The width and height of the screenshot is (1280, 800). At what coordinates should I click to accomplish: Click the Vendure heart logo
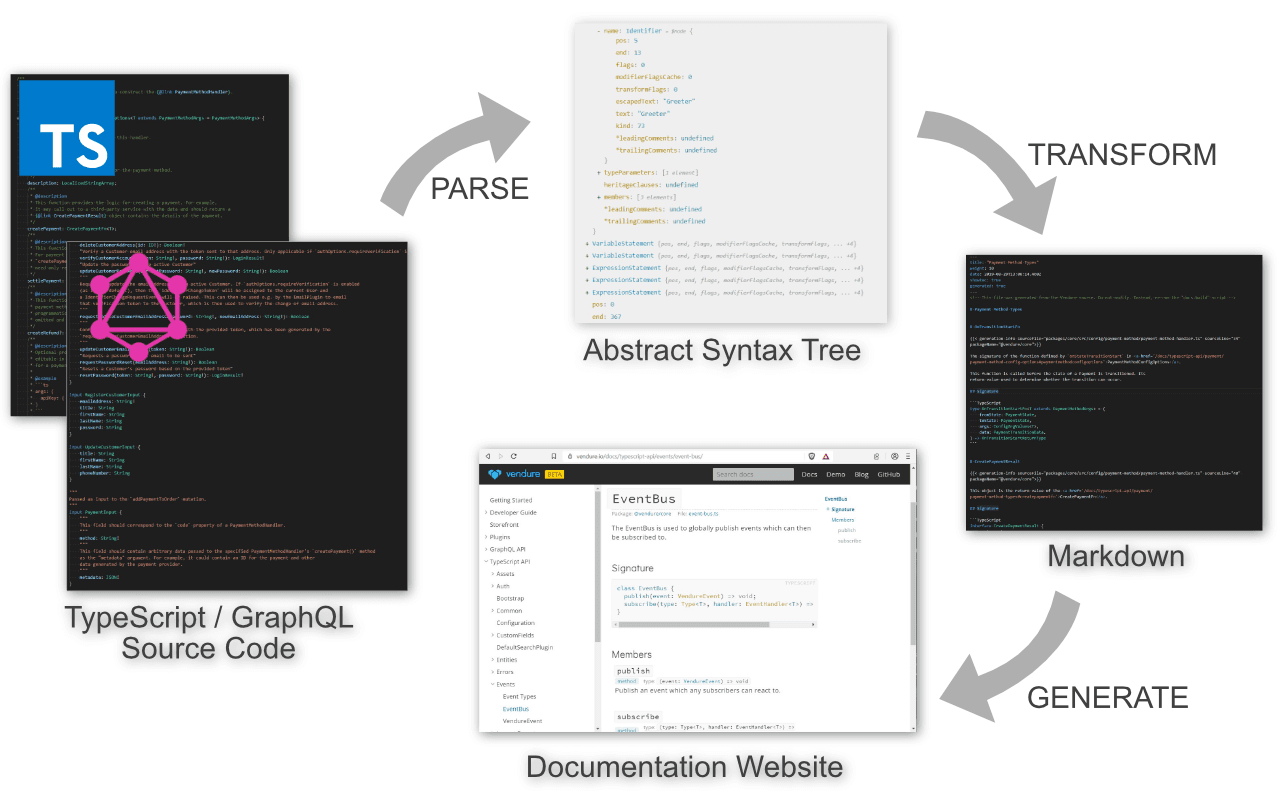496,474
